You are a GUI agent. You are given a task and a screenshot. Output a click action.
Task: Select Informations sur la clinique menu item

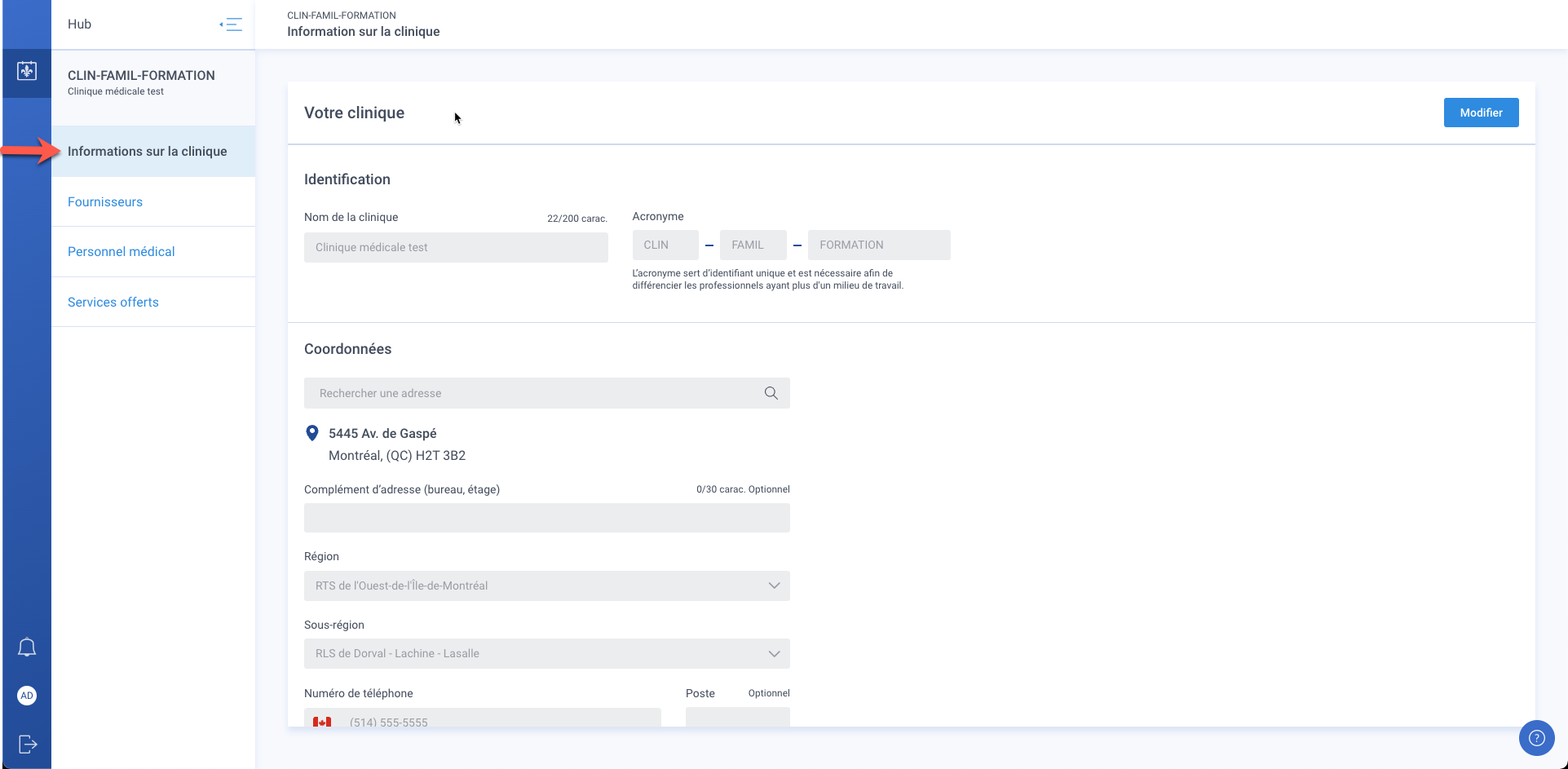point(153,152)
